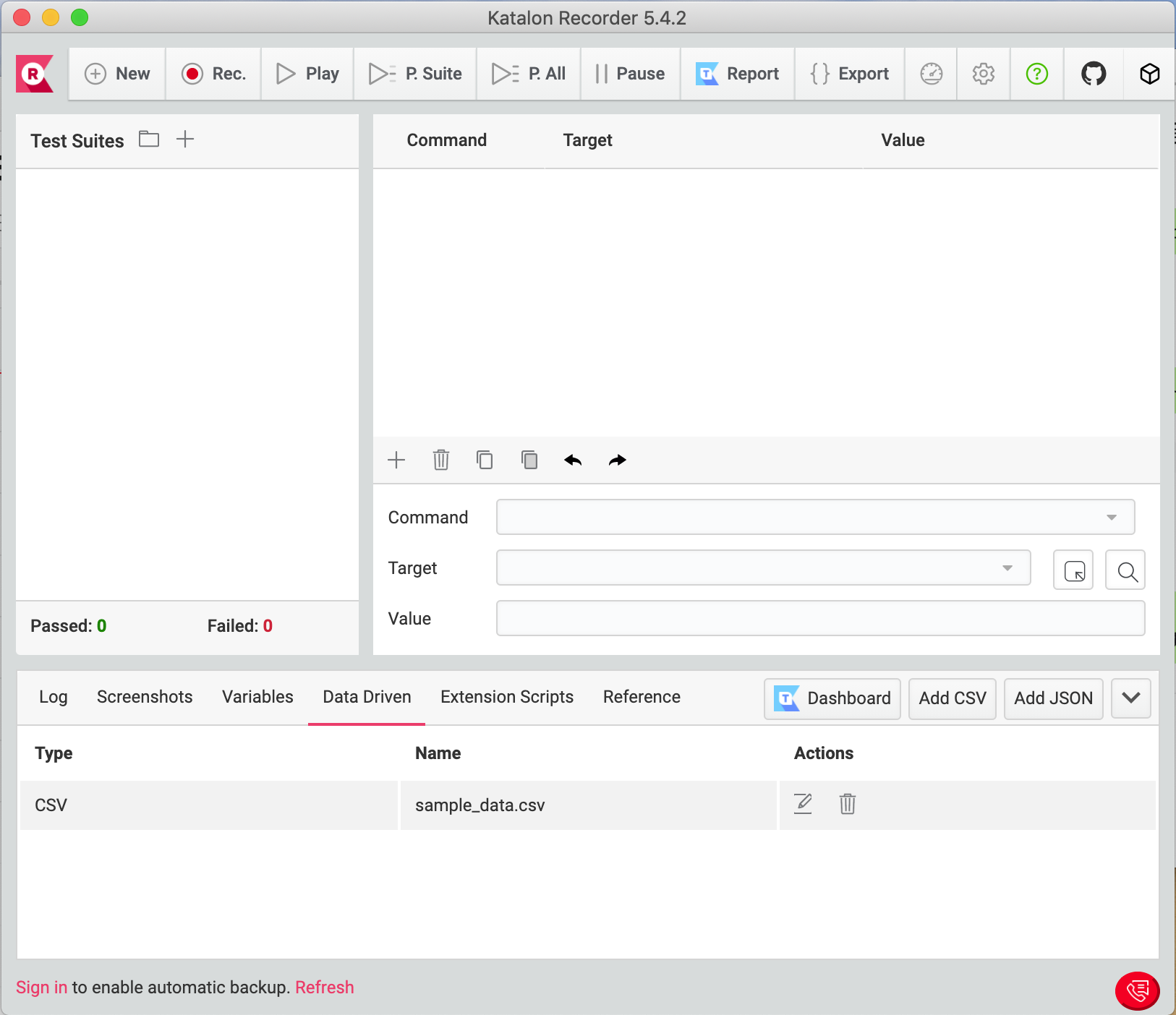The image size is (1176, 1015).
Task: Select the Data Driven tab
Action: [367, 697]
